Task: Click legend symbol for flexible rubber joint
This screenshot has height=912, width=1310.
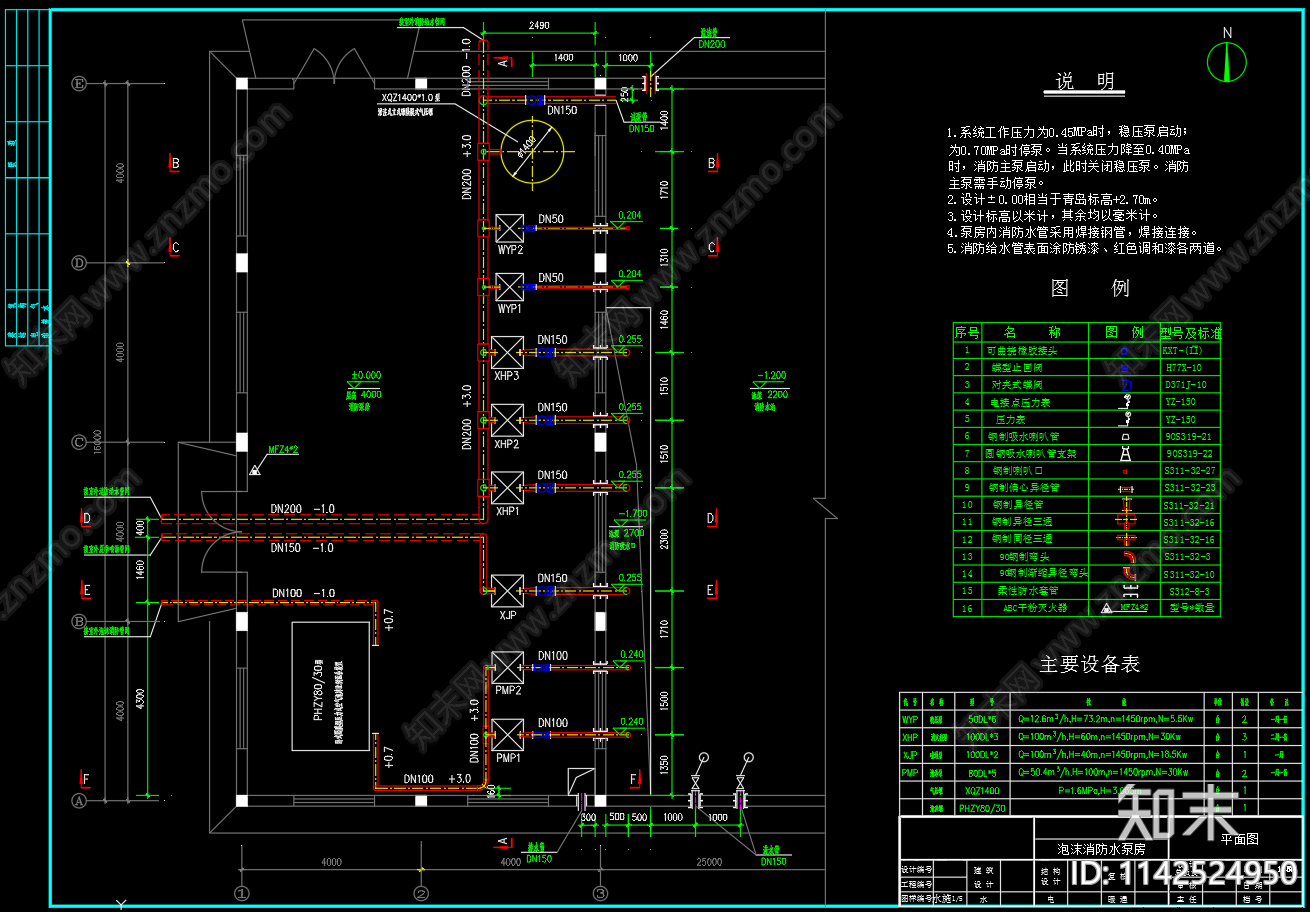Action: 1124,351
